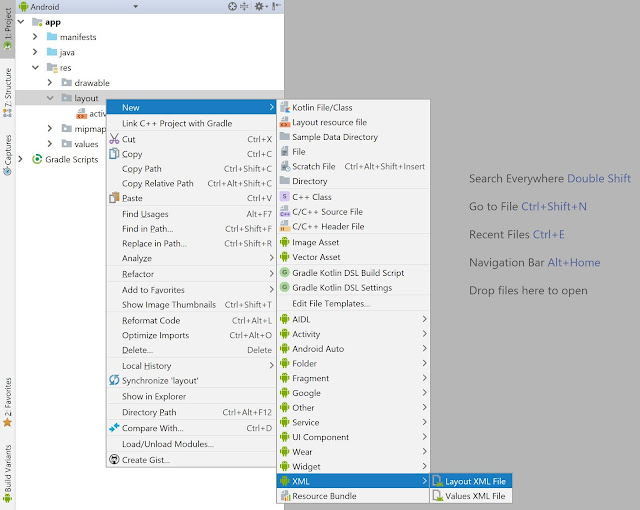Expand the manifests folder

(35, 37)
